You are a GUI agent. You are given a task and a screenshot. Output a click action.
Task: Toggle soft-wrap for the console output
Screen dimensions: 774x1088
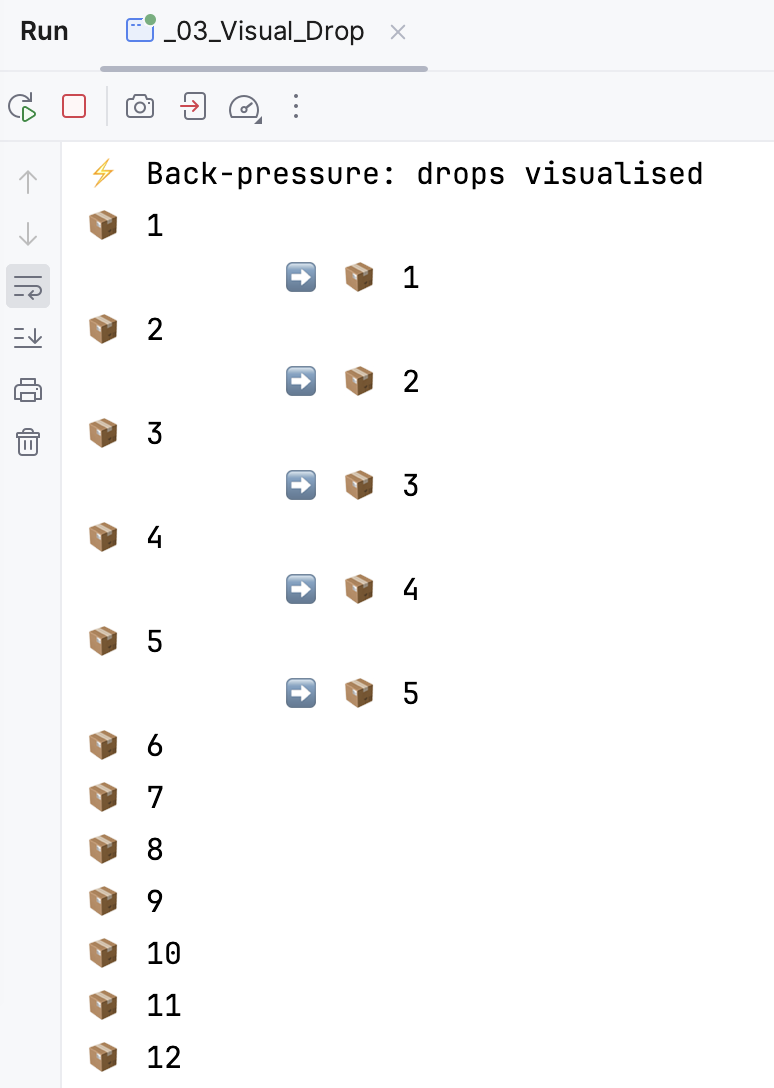27,286
